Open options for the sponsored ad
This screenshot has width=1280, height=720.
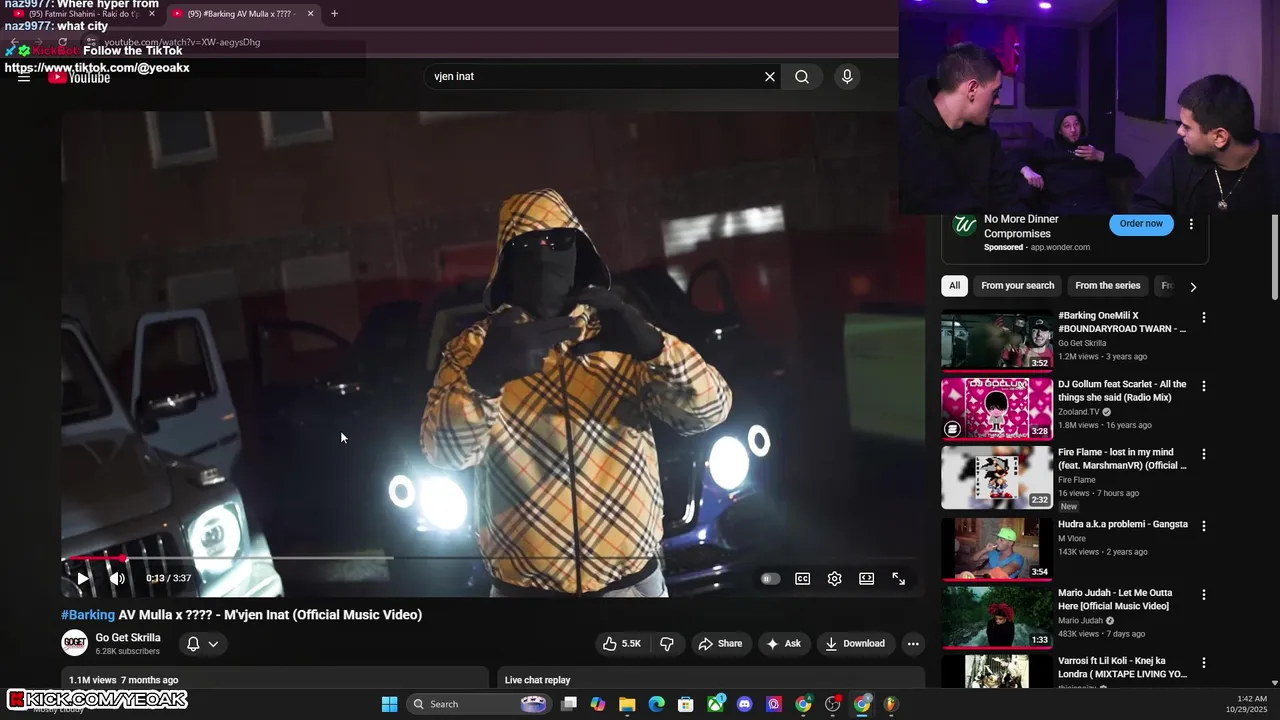pyautogui.click(x=1191, y=224)
